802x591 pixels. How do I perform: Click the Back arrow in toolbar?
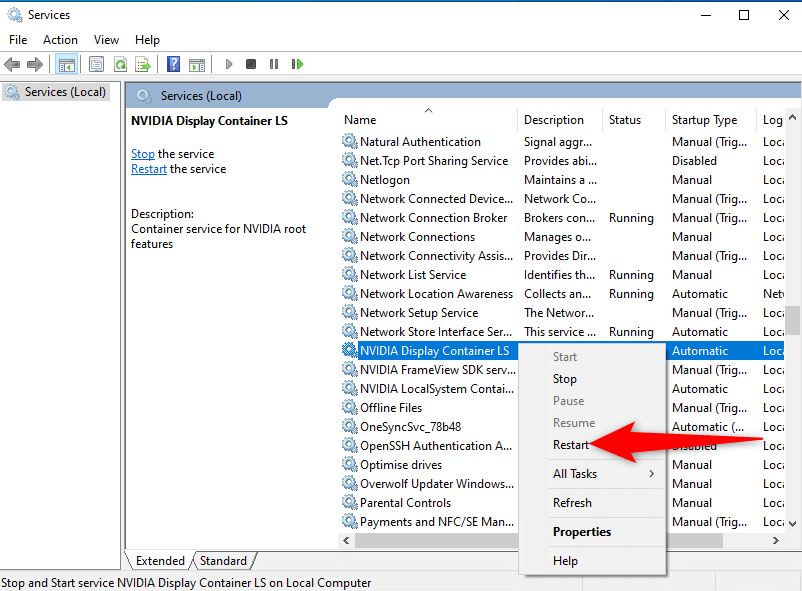pos(12,64)
